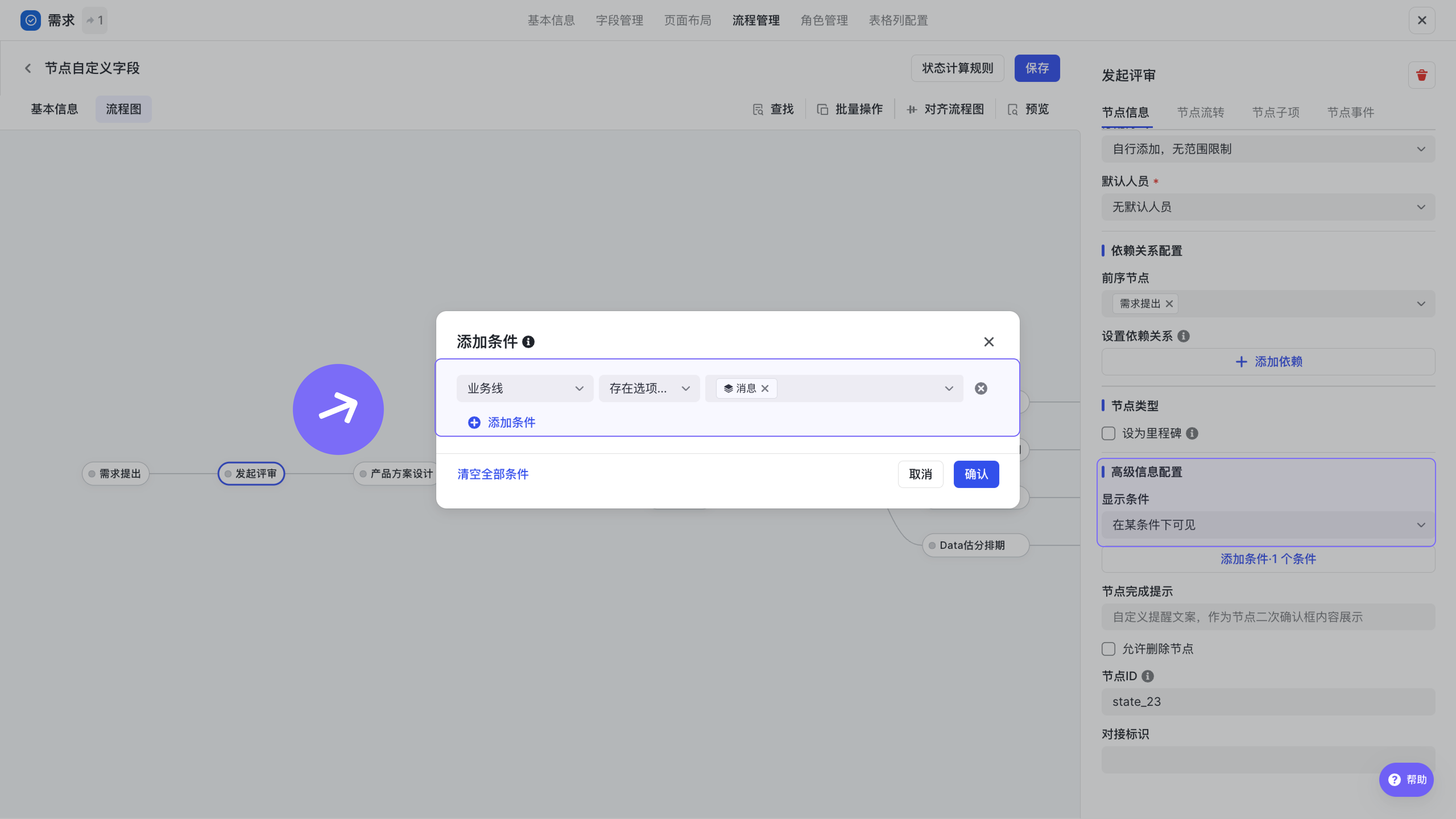Click the info icon next to 设置依赖关系
The width and height of the screenshot is (1456, 819).
point(1183,336)
